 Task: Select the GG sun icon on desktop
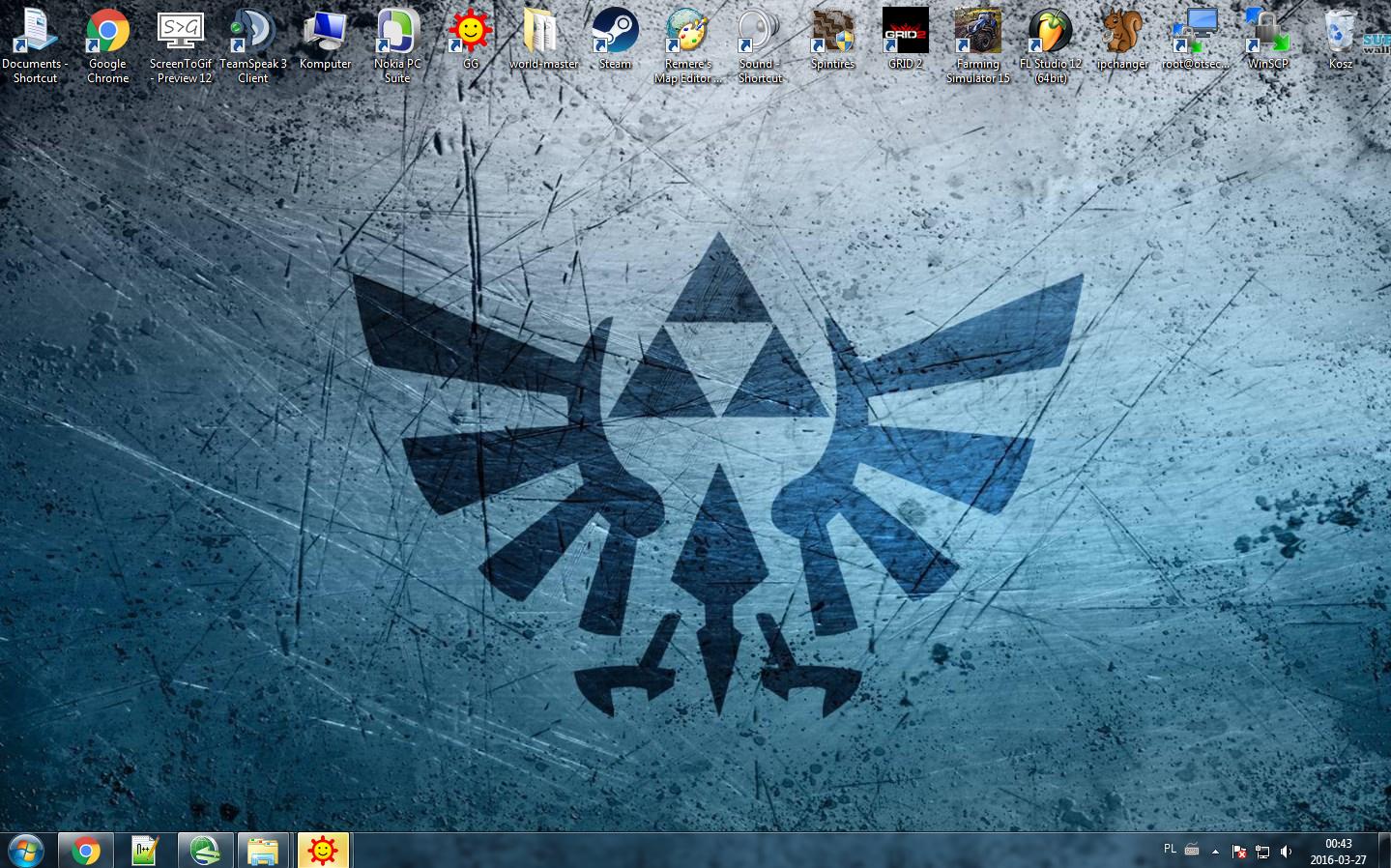point(470,39)
